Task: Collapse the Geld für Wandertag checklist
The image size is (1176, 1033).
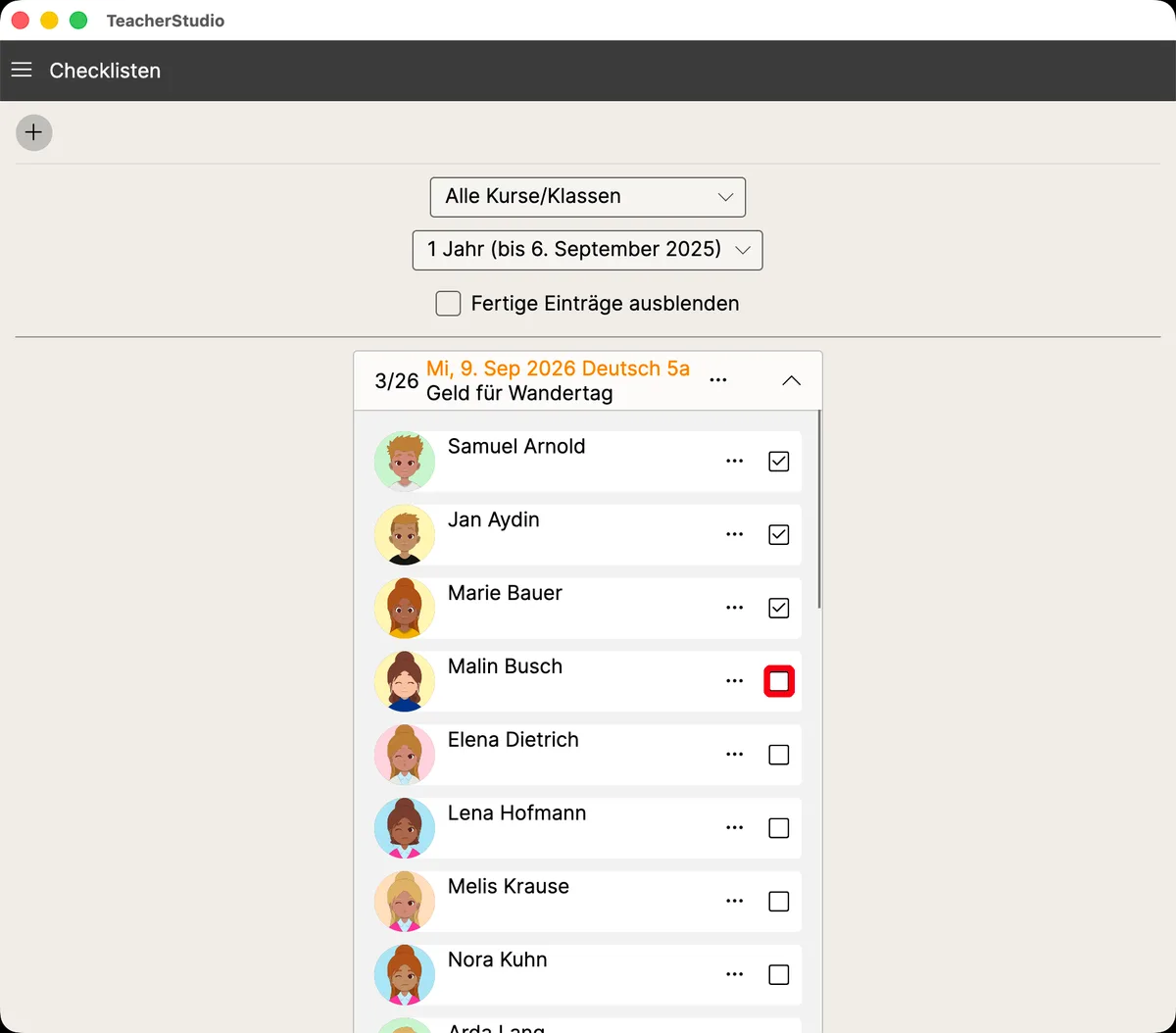Action: tap(792, 380)
